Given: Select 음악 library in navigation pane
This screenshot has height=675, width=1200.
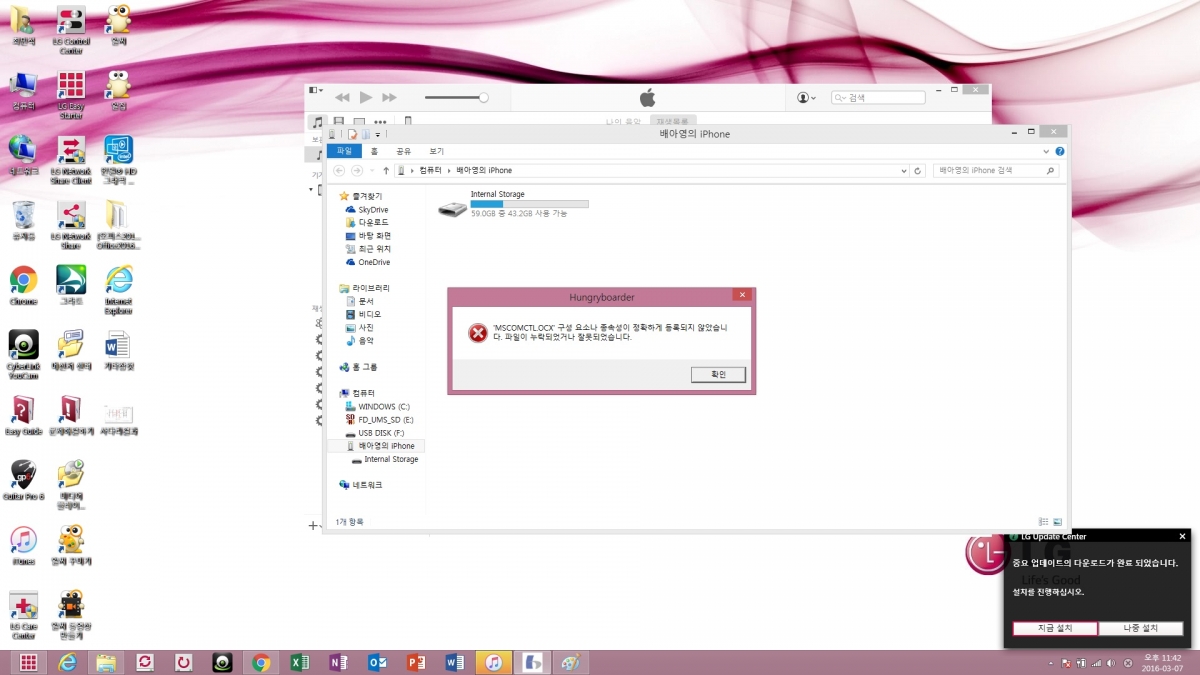Looking at the screenshot, I should [359, 341].
